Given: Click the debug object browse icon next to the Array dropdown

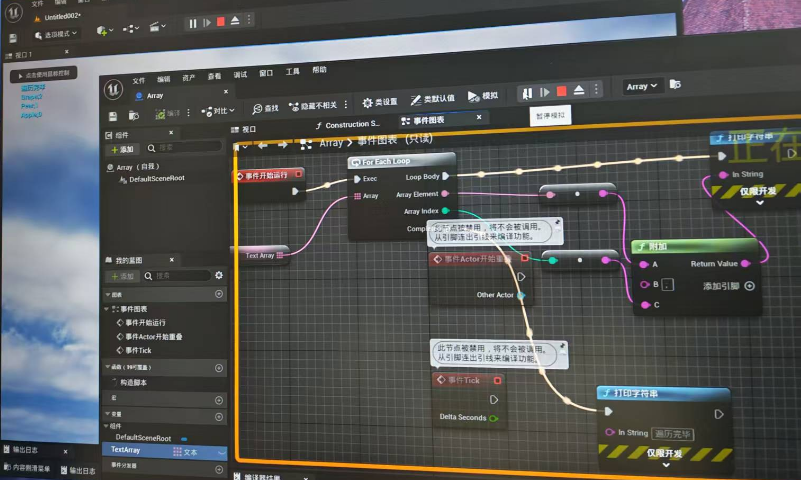Looking at the screenshot, I should (675, 84).
